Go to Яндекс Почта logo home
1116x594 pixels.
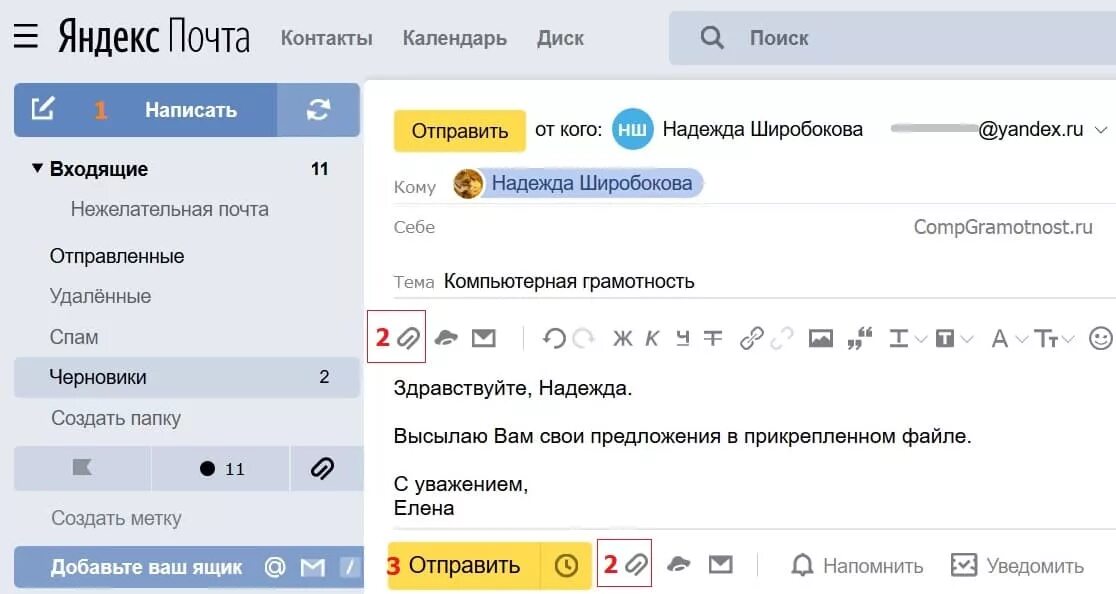pos(154,37)
